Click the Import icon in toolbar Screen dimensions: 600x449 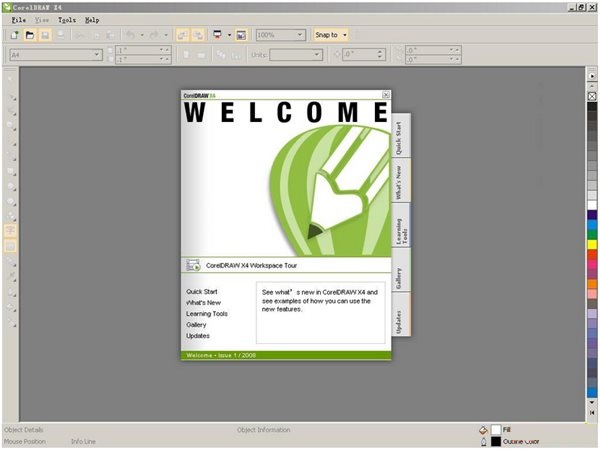coord(182,35)
